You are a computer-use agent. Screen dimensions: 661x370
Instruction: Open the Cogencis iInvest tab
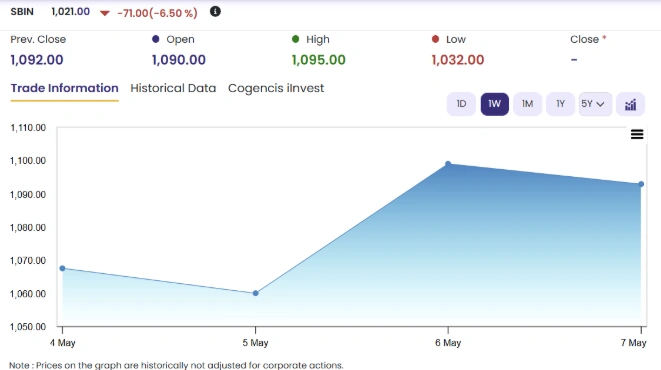(276, 88)
